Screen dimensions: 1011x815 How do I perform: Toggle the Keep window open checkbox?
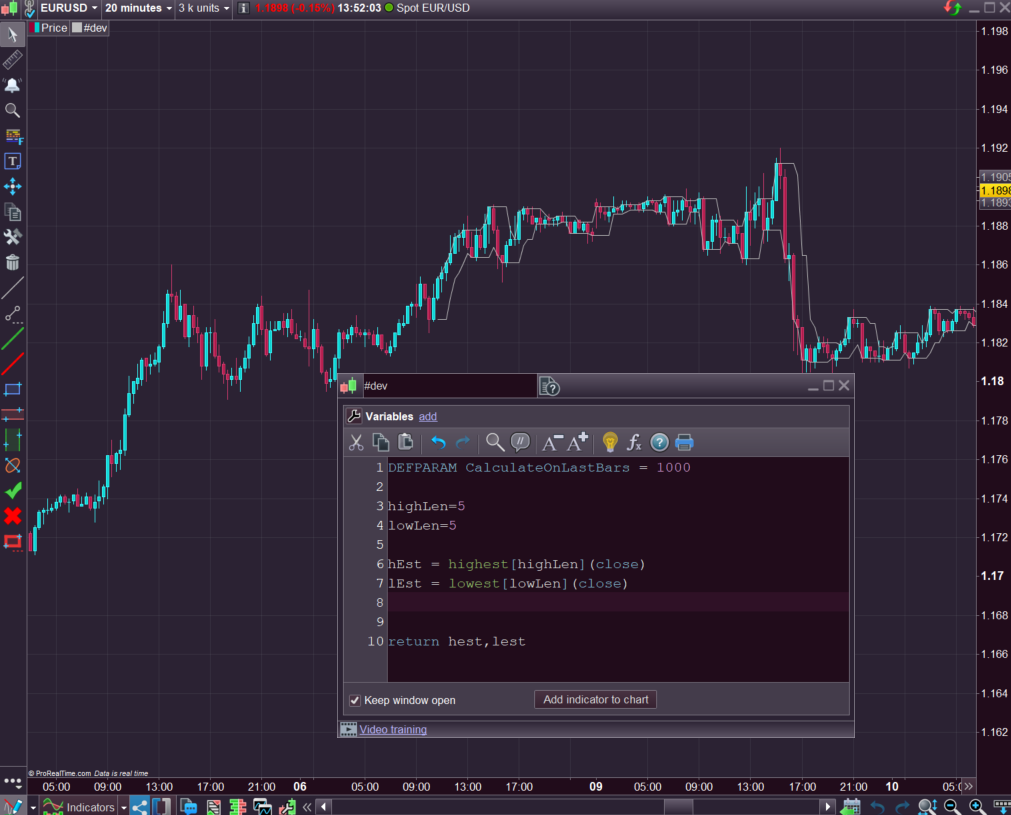point(354,700)
